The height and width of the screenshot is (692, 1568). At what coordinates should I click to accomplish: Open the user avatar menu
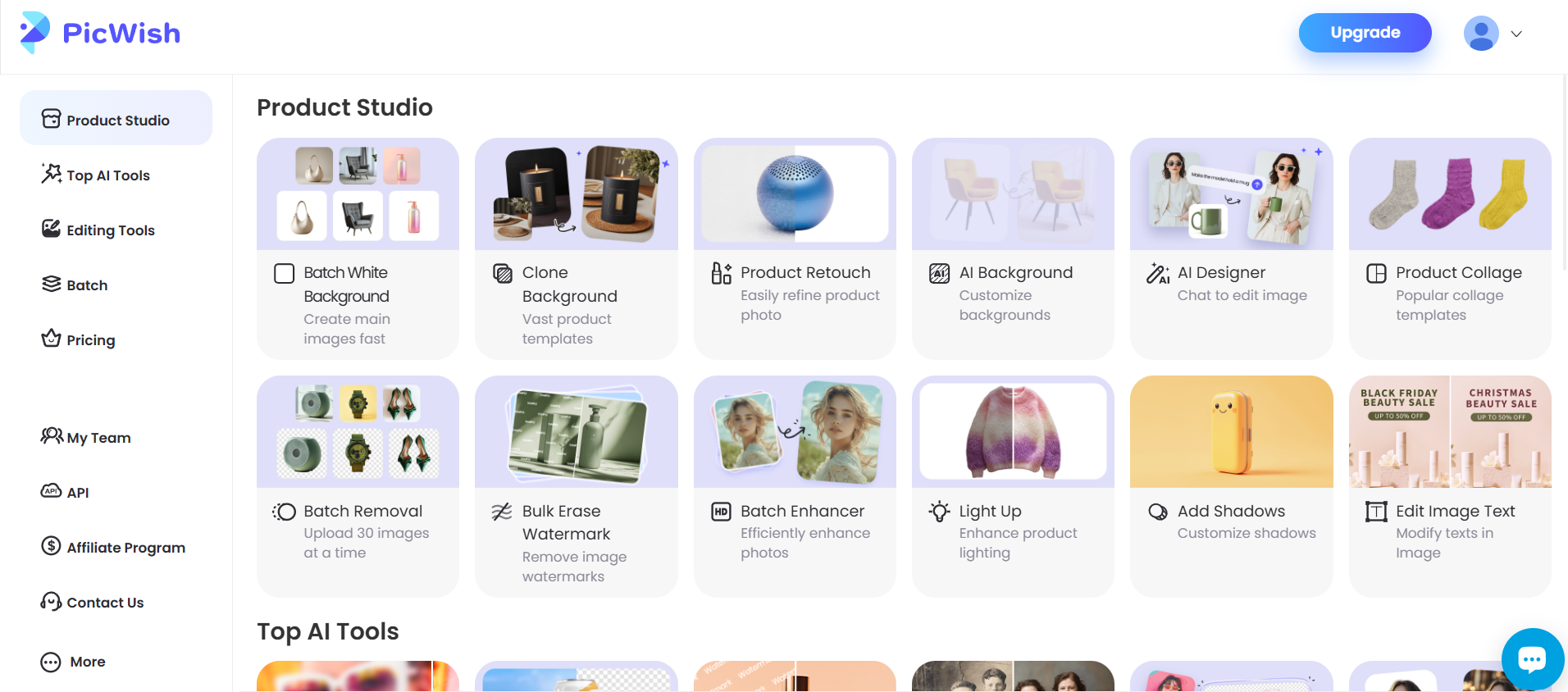(1481, 34)
